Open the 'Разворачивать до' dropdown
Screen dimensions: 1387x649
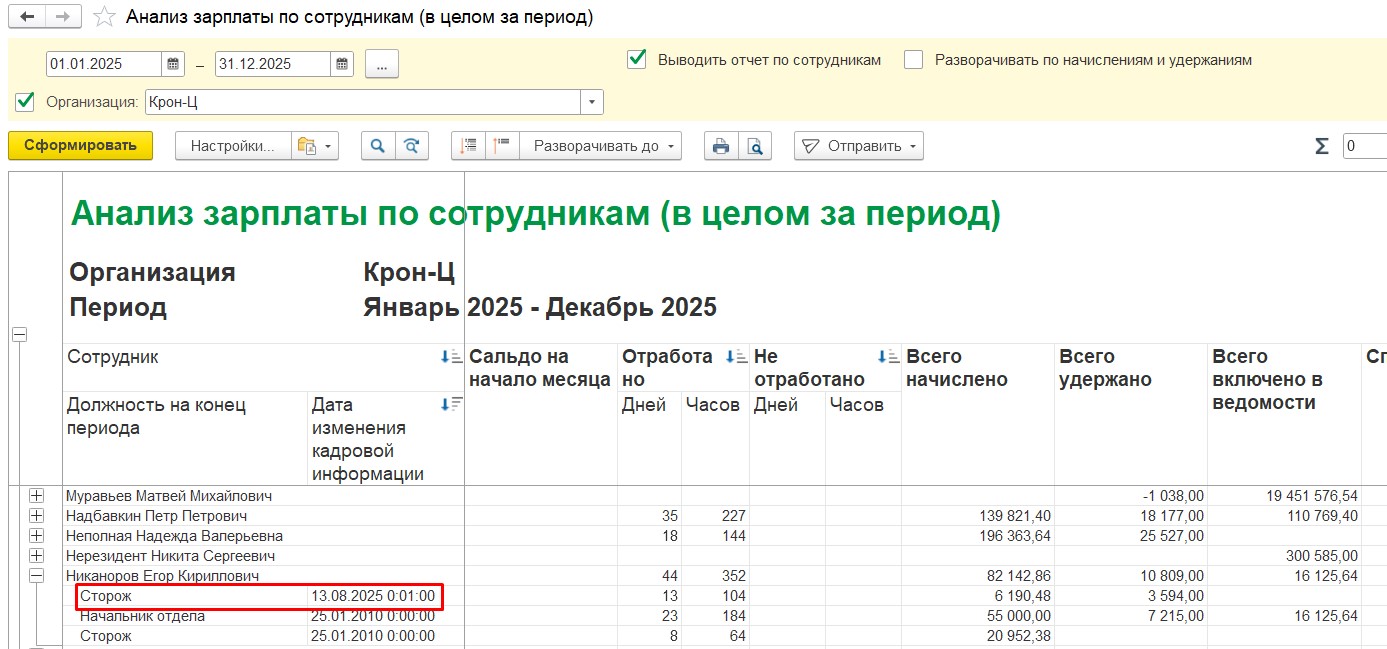pyautogui.click(x=604, y=146)
